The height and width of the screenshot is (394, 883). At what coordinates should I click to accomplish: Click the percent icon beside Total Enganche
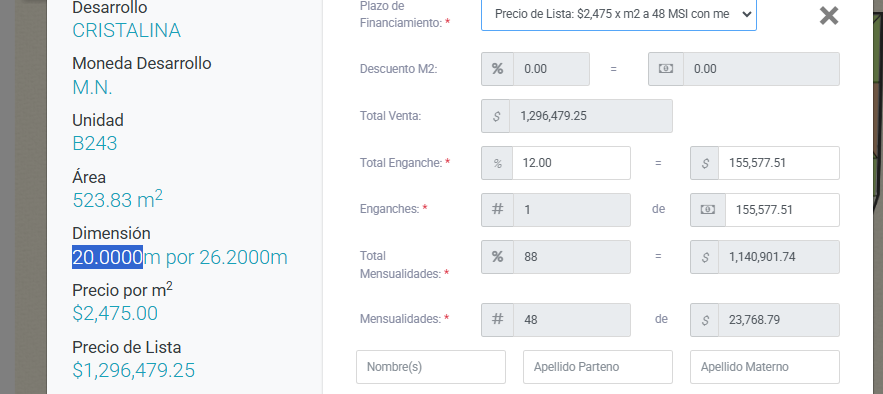[497, 163]
